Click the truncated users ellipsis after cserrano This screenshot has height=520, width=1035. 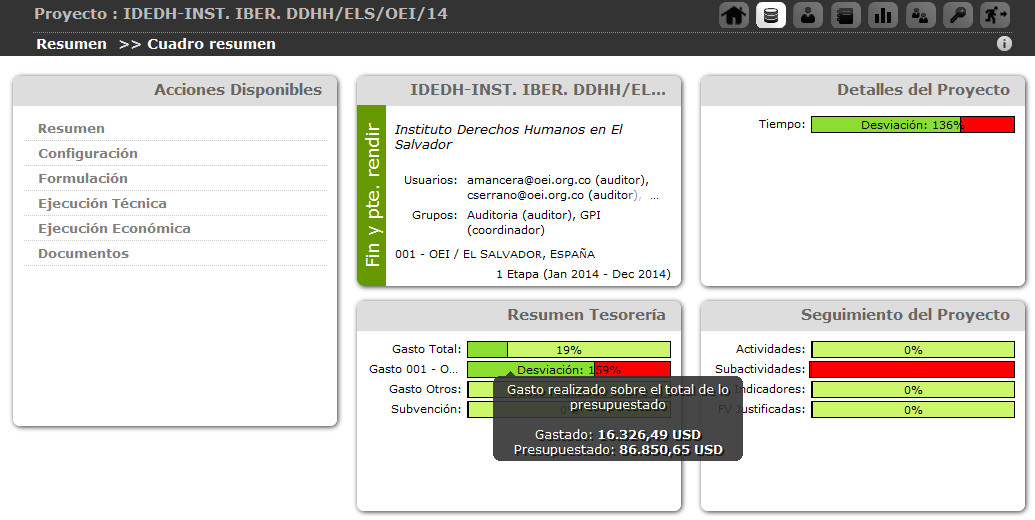[654, 196]
